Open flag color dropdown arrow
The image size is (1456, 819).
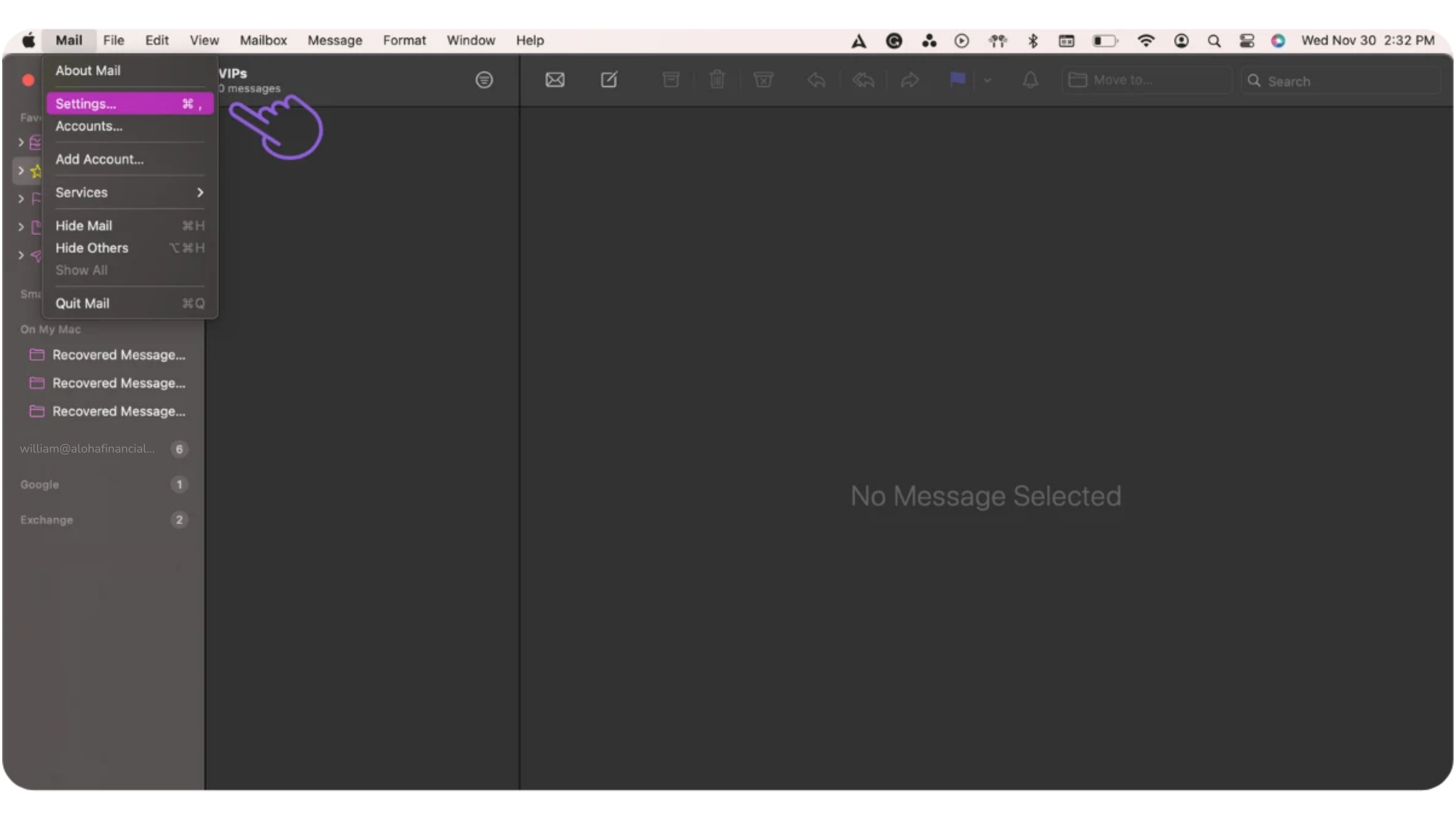[987, 80]
